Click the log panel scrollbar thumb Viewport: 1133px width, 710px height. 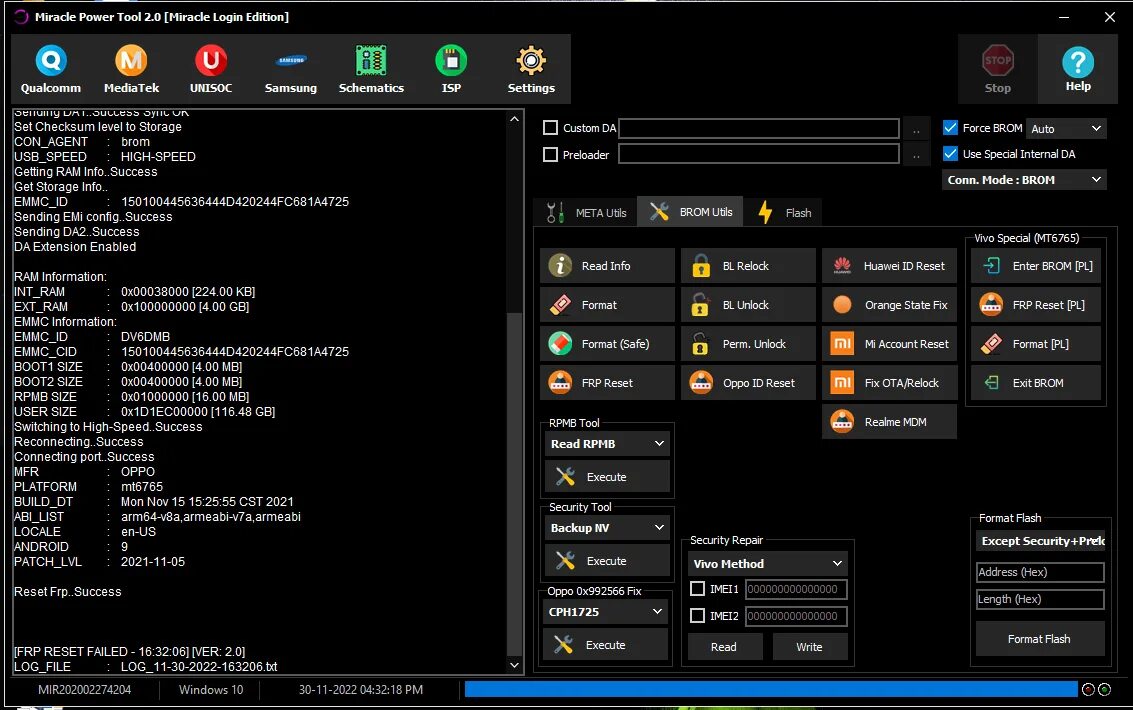(514, 484)
